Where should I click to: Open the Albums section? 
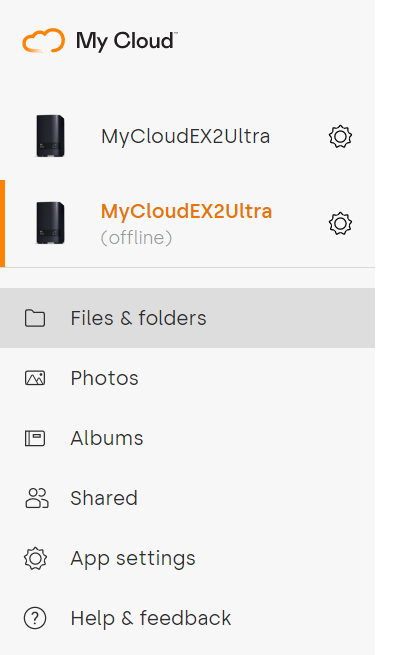pyautogui.click(x=188, y=438)
